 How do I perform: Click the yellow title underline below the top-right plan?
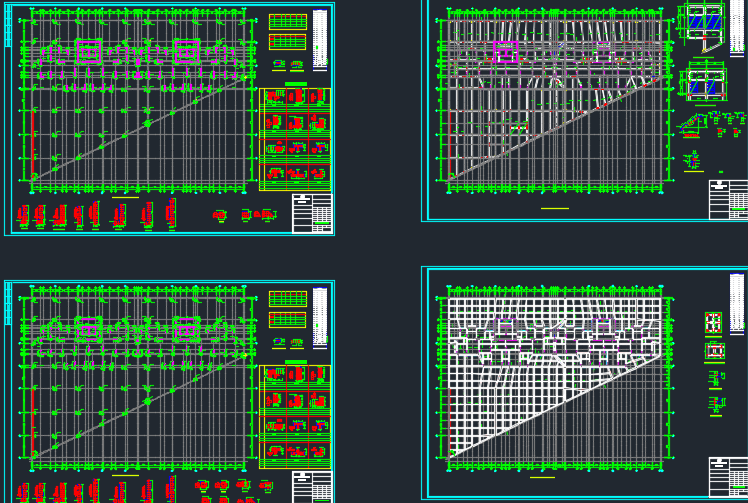[x=555, y=209]
